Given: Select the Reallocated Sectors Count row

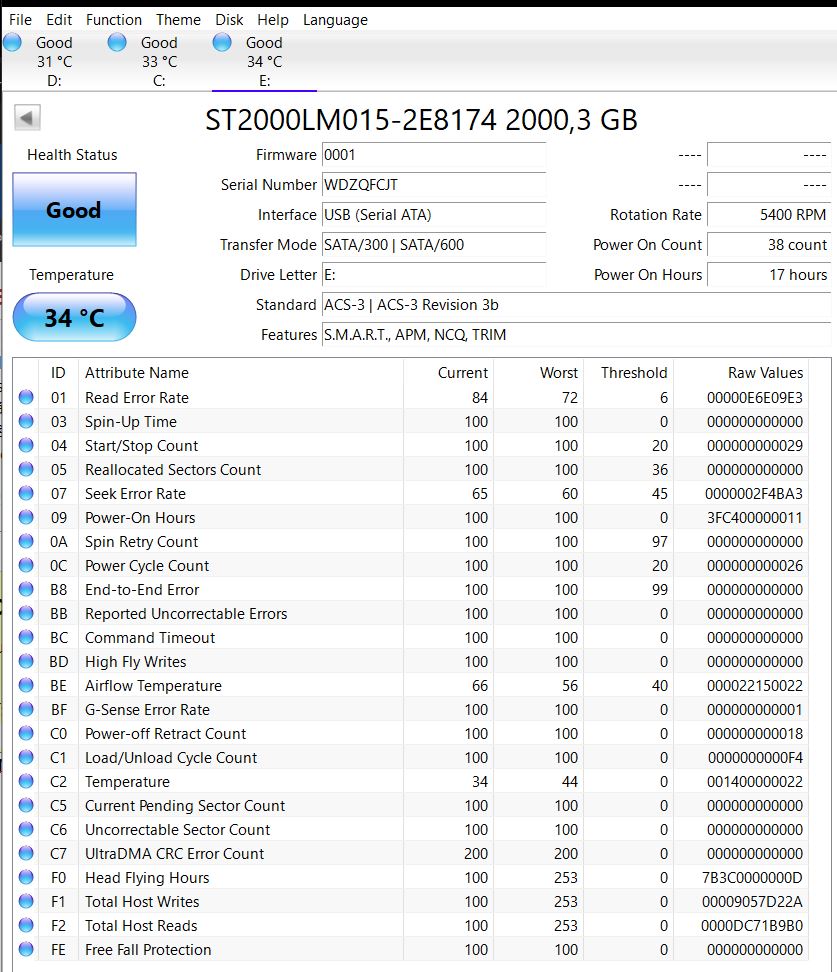Looking at the screenshot, I should point(173,470).
